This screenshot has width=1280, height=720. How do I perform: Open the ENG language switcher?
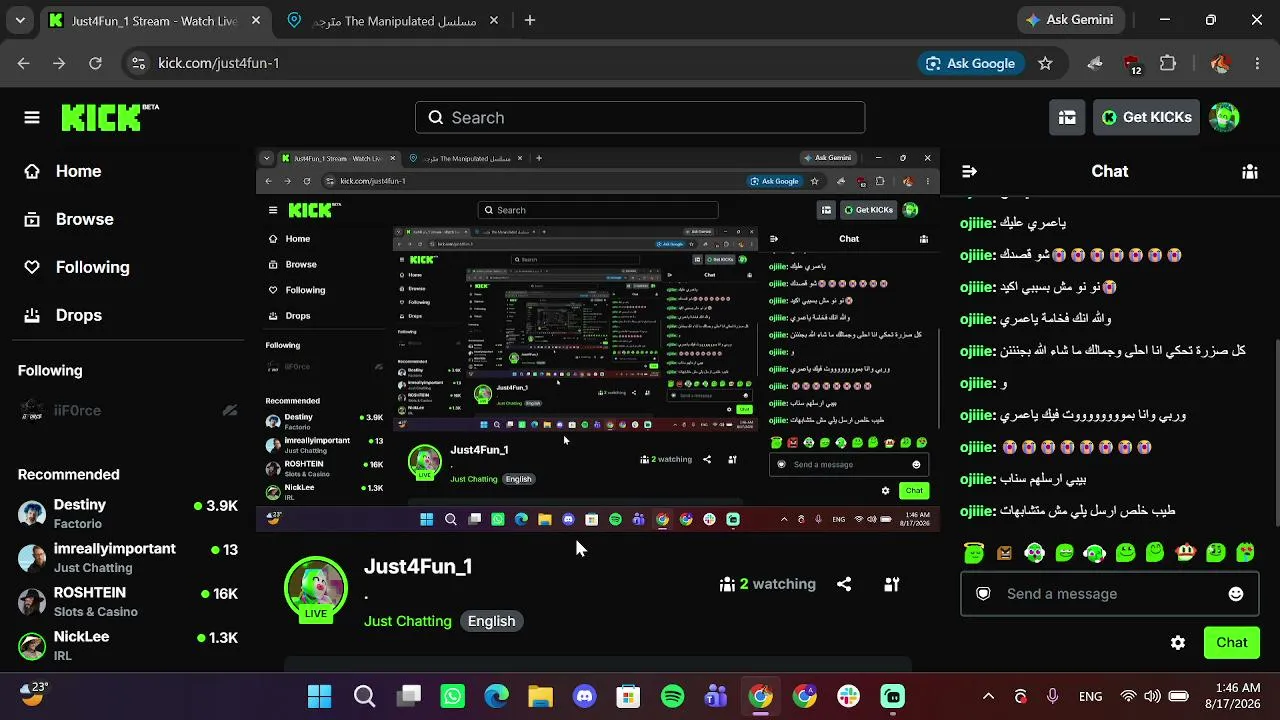pos(1090,696)
